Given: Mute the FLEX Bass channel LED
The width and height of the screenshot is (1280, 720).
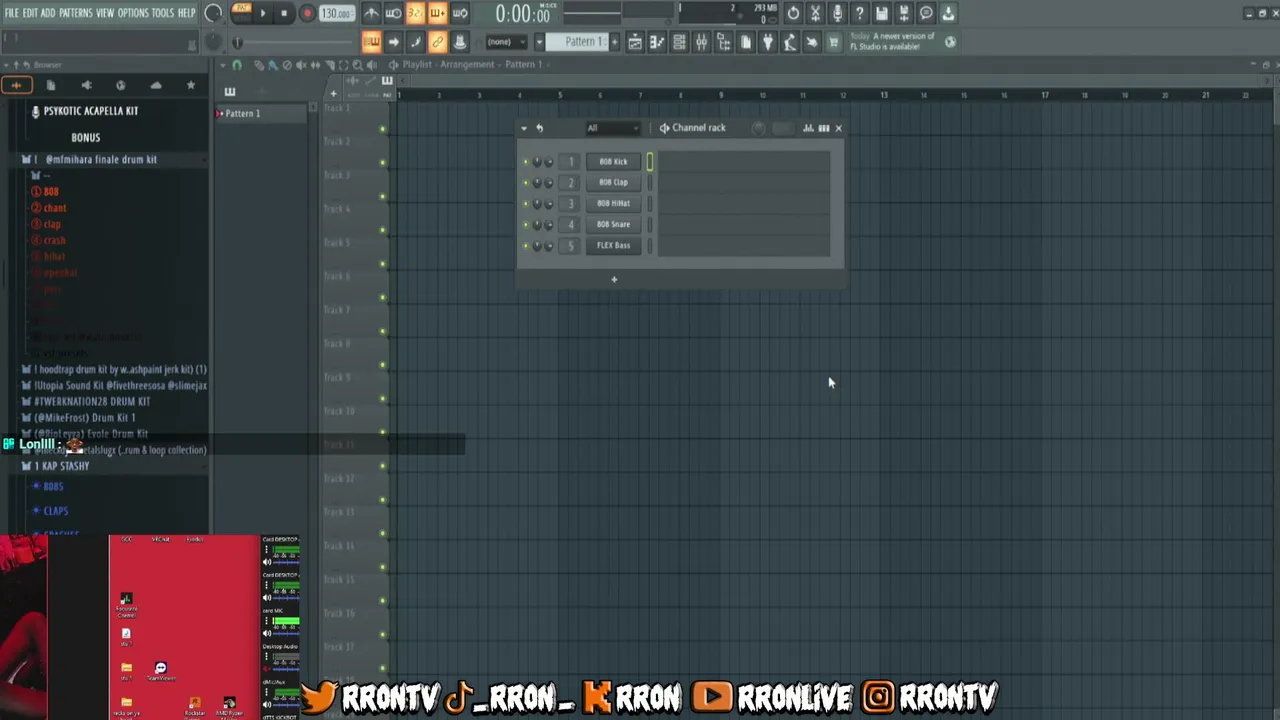Looking at the screenshot, I should 526,245.
